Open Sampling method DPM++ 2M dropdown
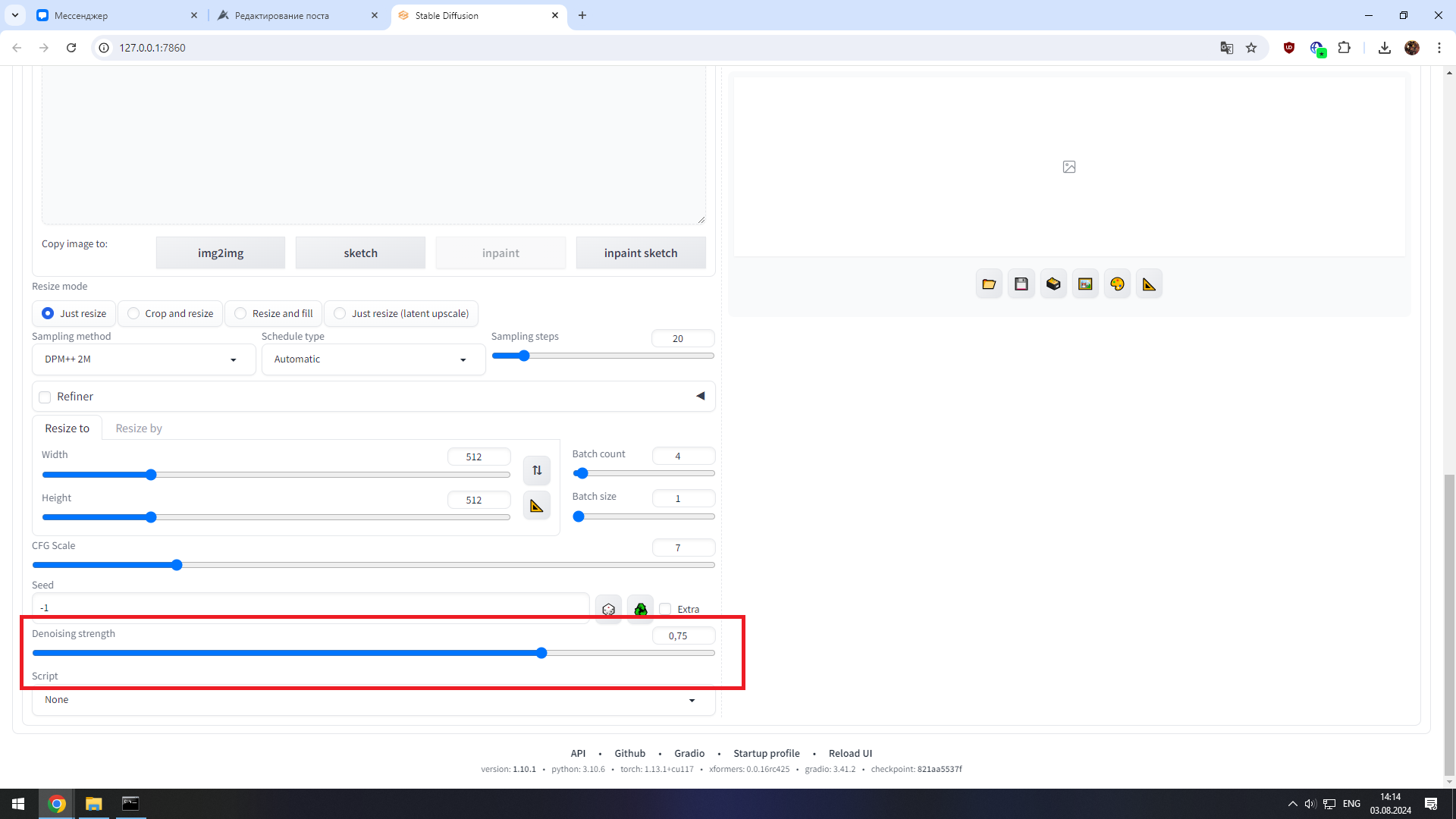 (143, 359)
